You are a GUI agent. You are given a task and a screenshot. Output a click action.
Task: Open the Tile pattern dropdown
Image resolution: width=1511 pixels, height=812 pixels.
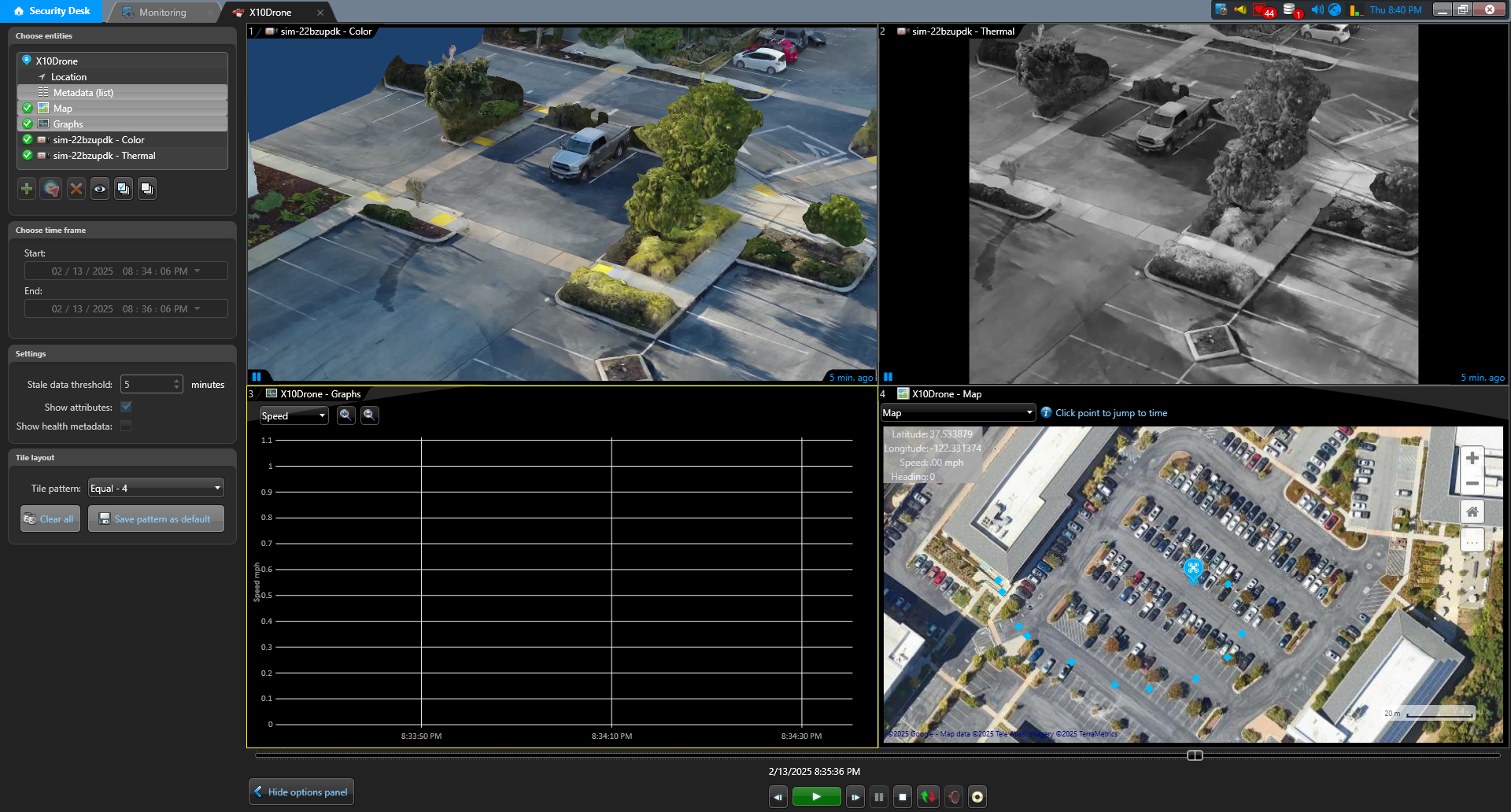click(x=156, y=489)
